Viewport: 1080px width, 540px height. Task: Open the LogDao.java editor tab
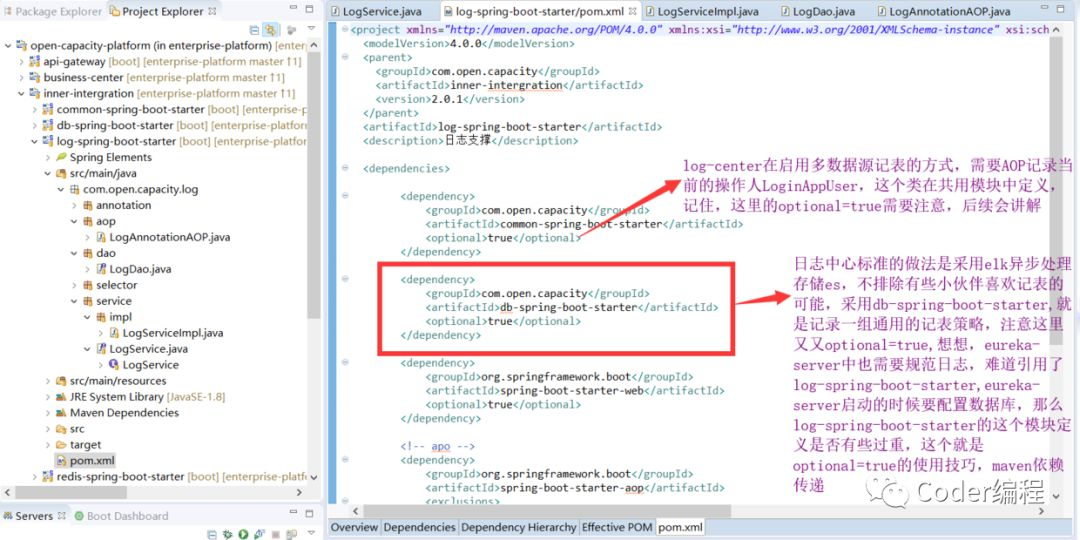(816, 12)
